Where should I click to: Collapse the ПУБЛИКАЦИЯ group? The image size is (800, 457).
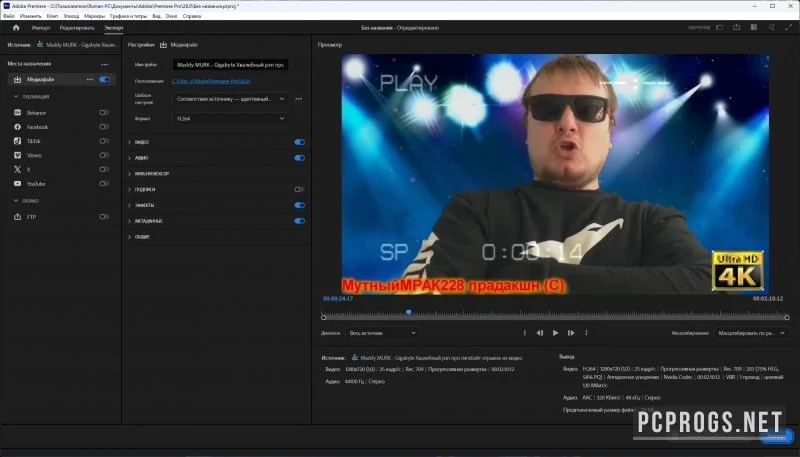16,96
